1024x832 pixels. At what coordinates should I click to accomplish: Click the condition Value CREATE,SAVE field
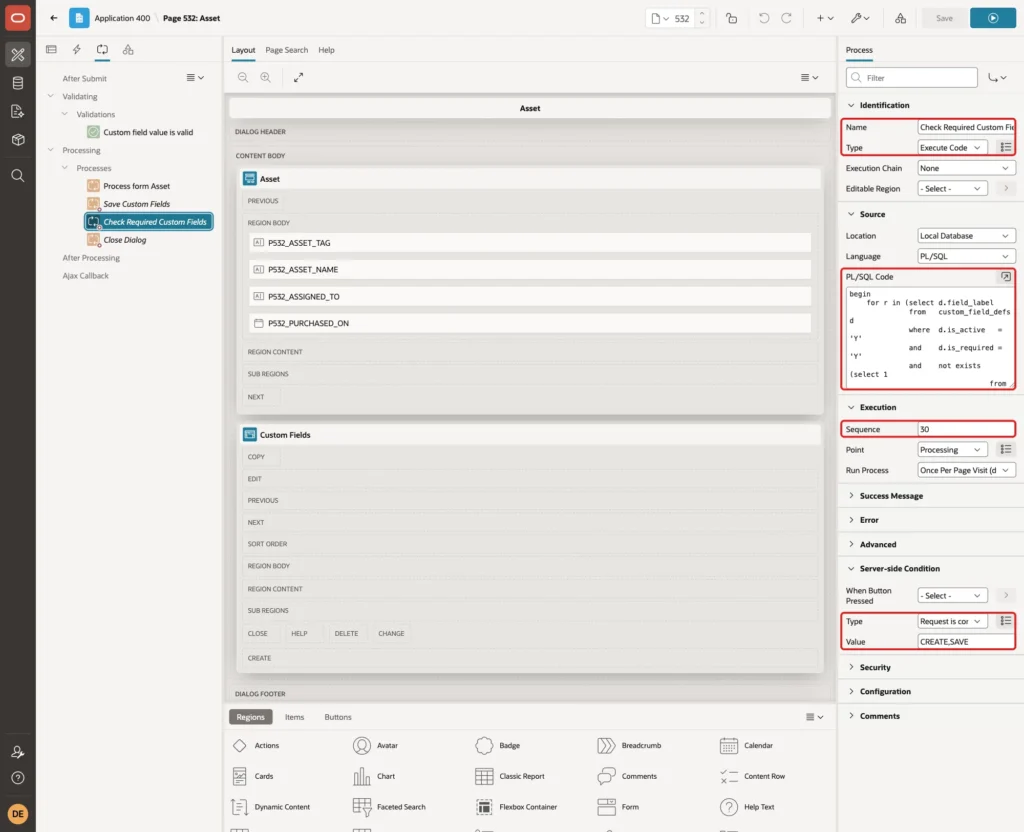966,642
